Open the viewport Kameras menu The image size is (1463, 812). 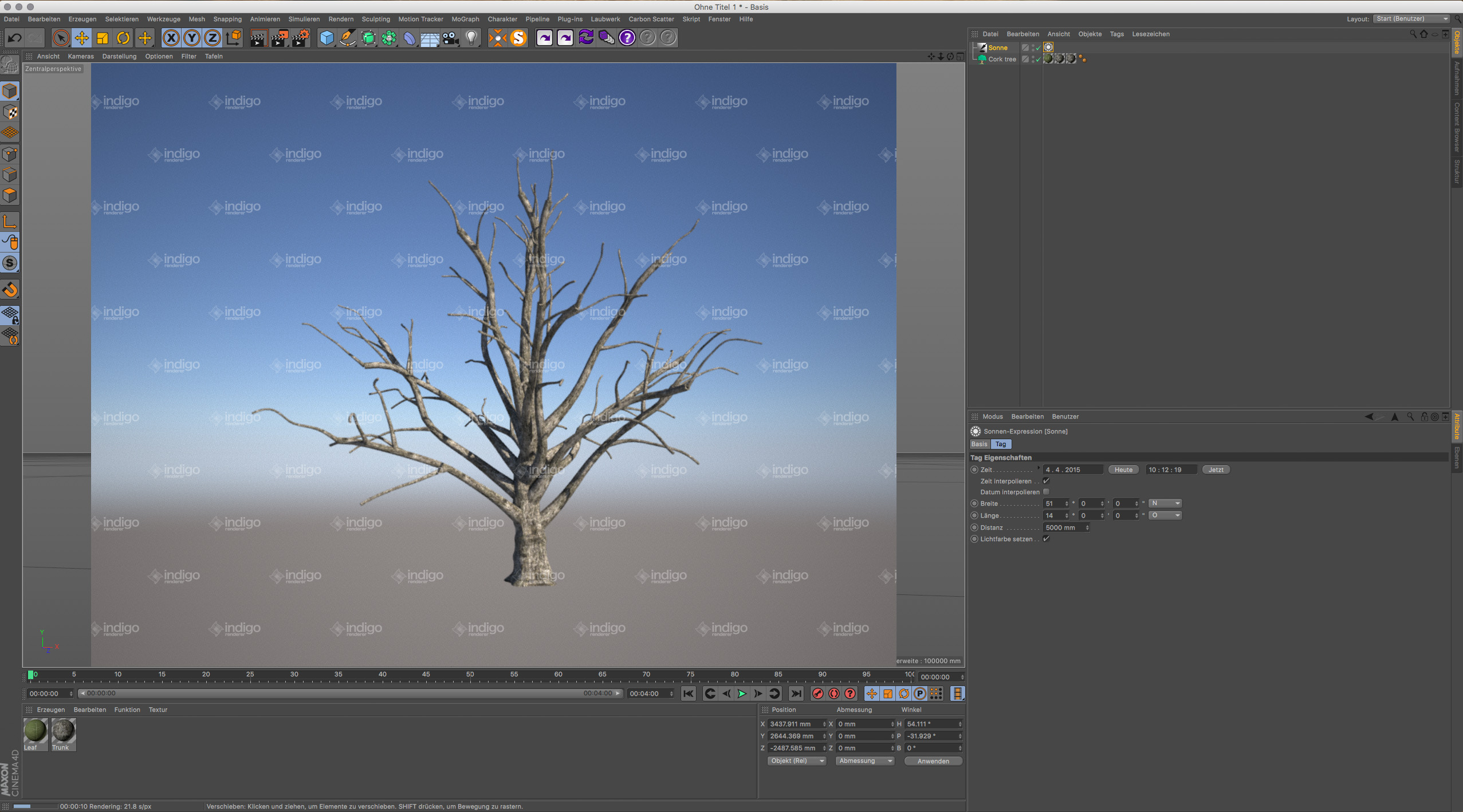pos(81,56)
